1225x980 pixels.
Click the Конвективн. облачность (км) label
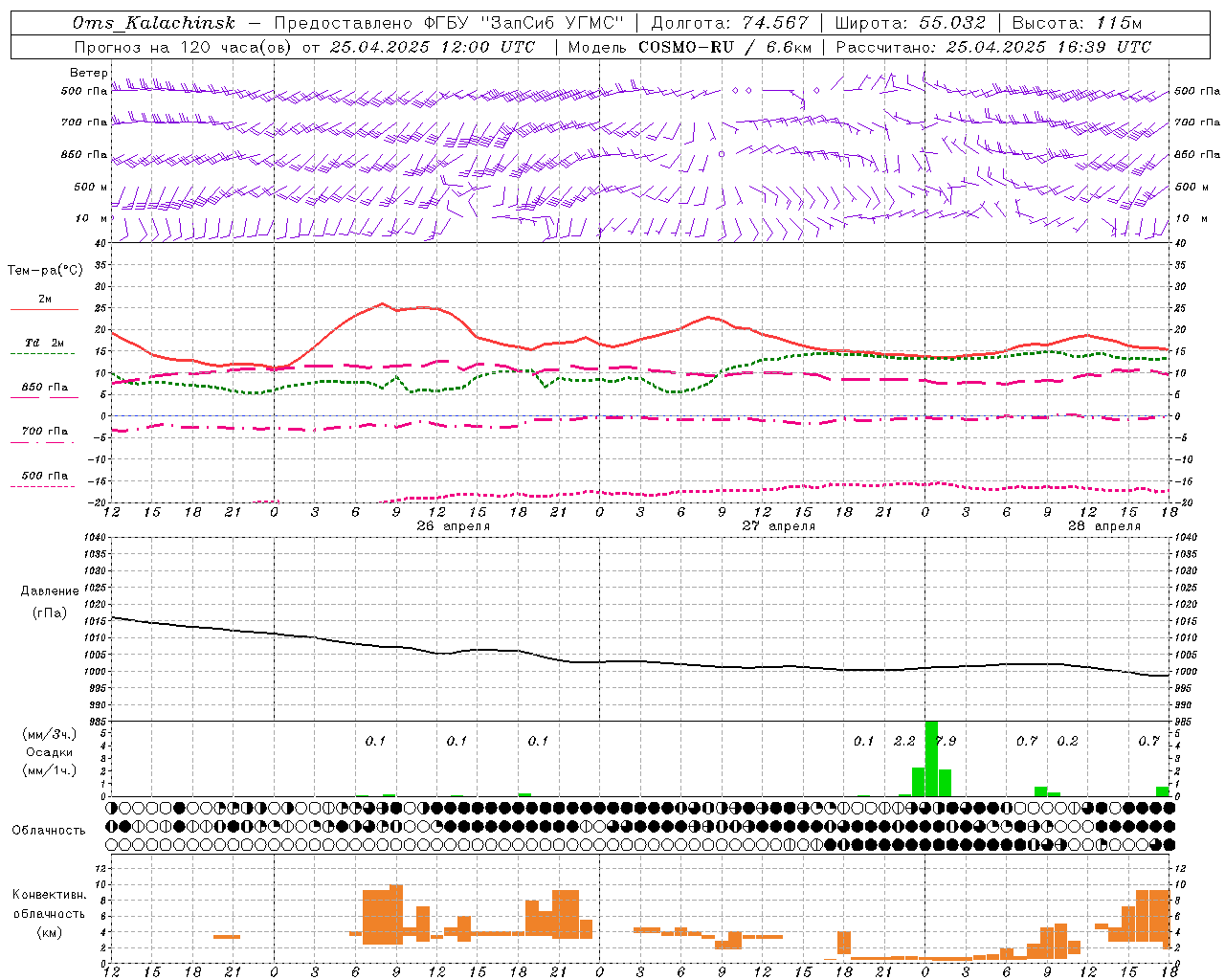tap(49, 914)
